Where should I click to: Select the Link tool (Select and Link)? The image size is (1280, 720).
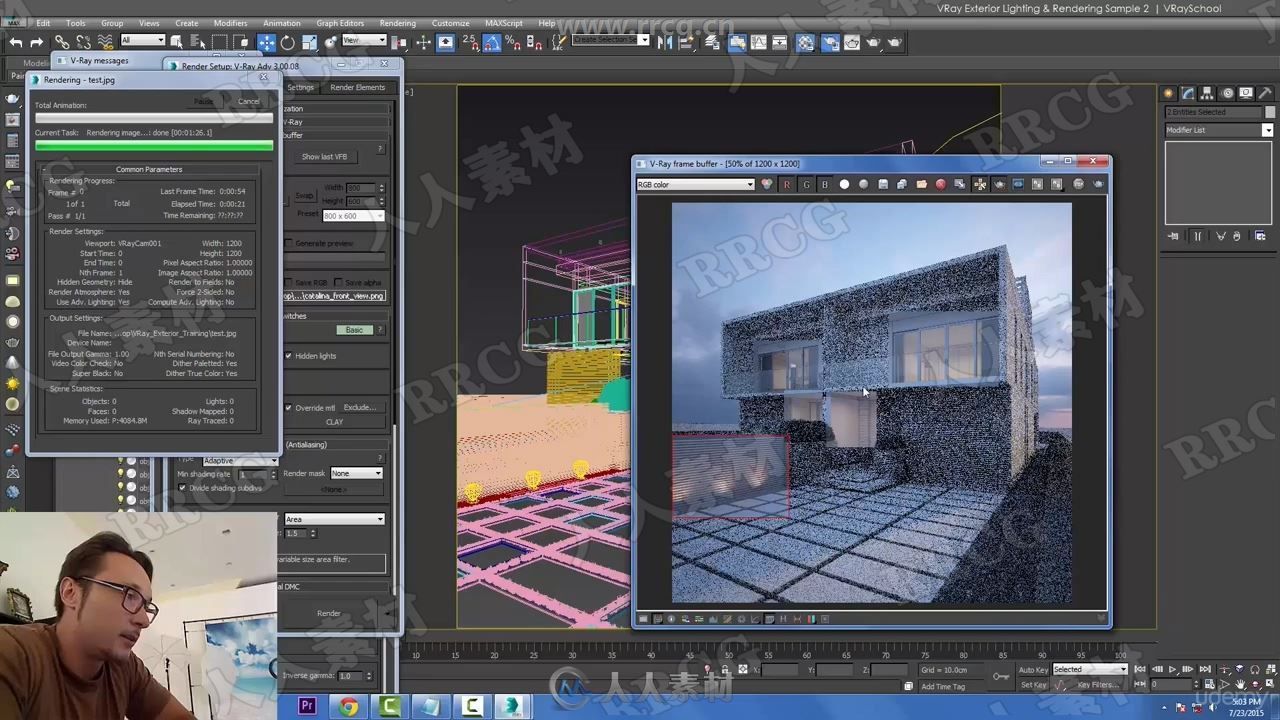62,42
